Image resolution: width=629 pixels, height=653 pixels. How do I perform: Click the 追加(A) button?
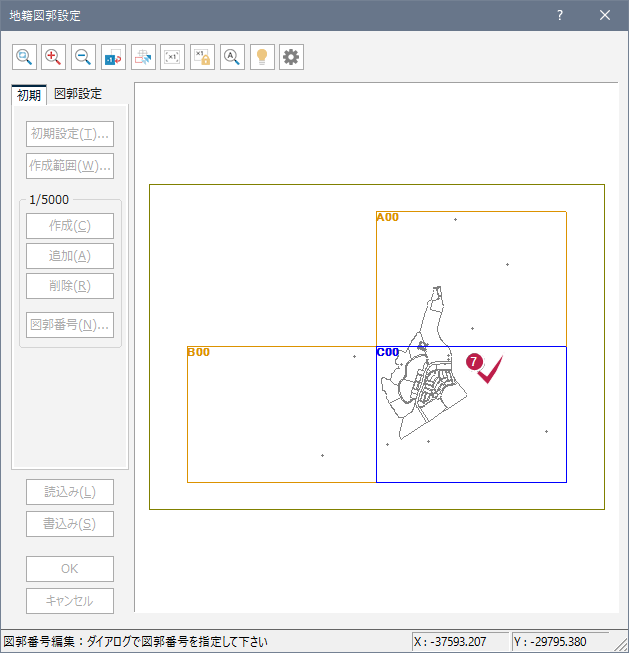[70, 256]
